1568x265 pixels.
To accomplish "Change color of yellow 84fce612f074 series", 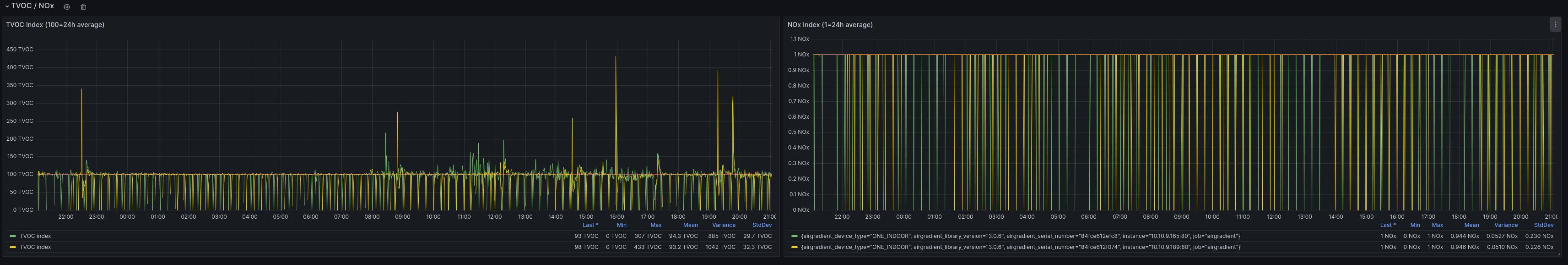I will click(x=794, y=247).
